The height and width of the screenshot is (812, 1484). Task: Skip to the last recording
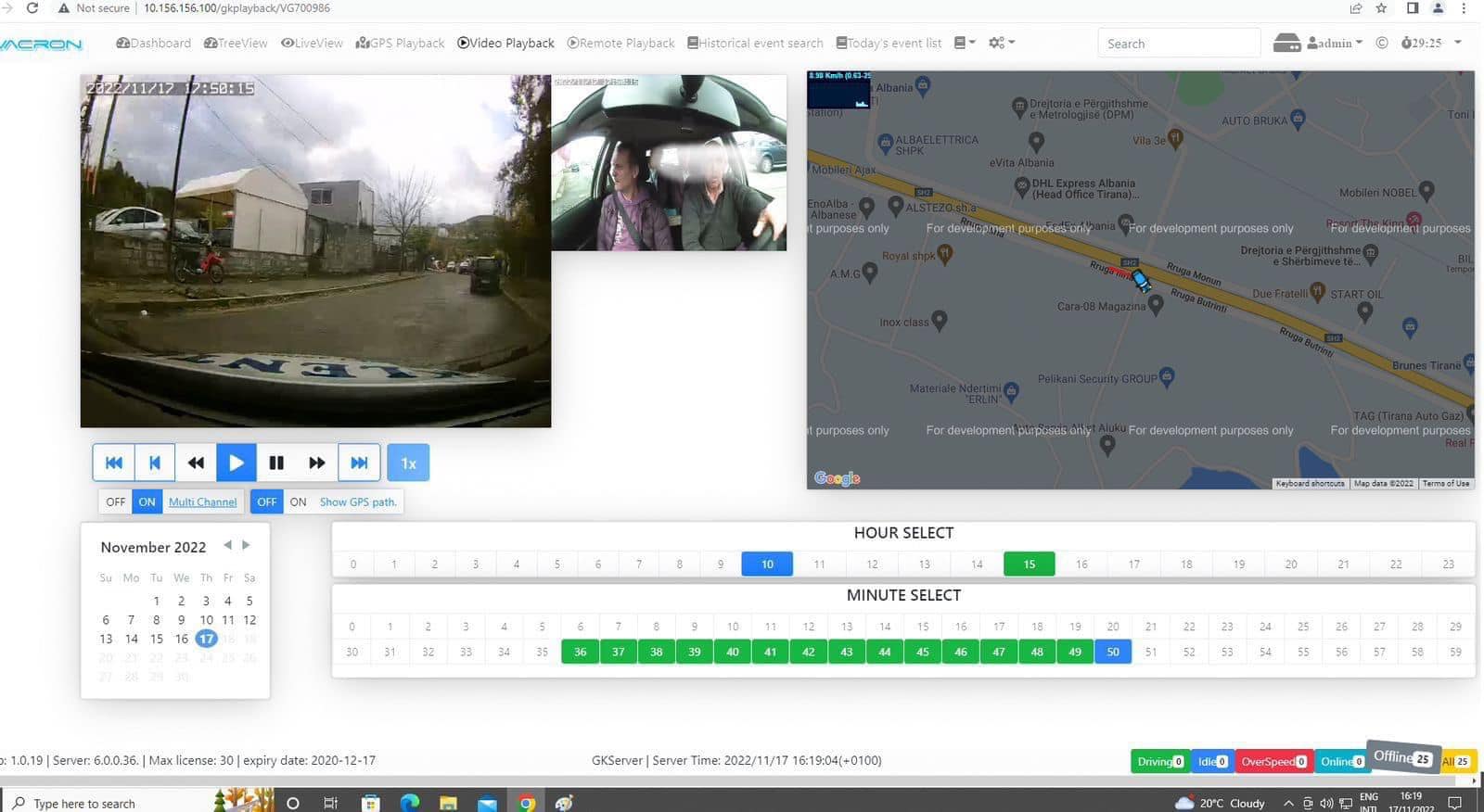click(x=359, y=463)
